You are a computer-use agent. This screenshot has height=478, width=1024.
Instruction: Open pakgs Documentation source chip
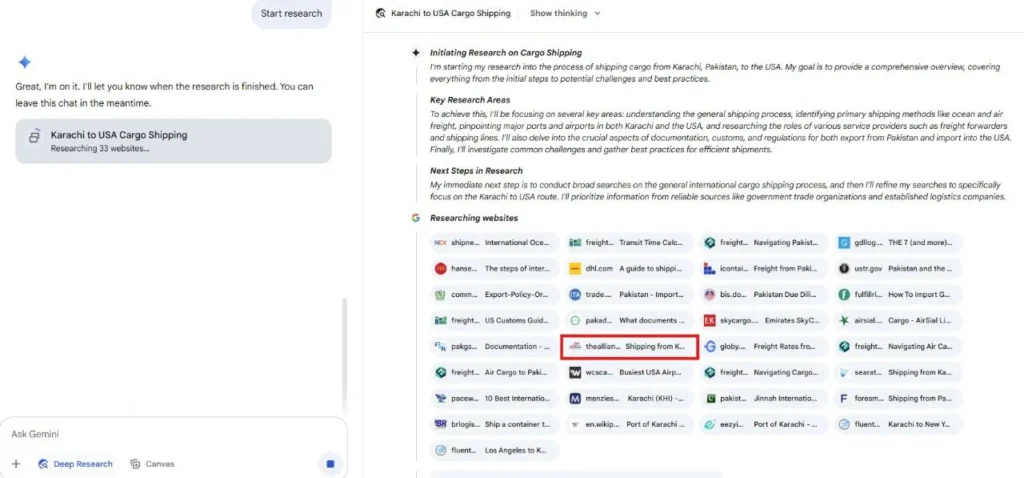coord(495,347)
